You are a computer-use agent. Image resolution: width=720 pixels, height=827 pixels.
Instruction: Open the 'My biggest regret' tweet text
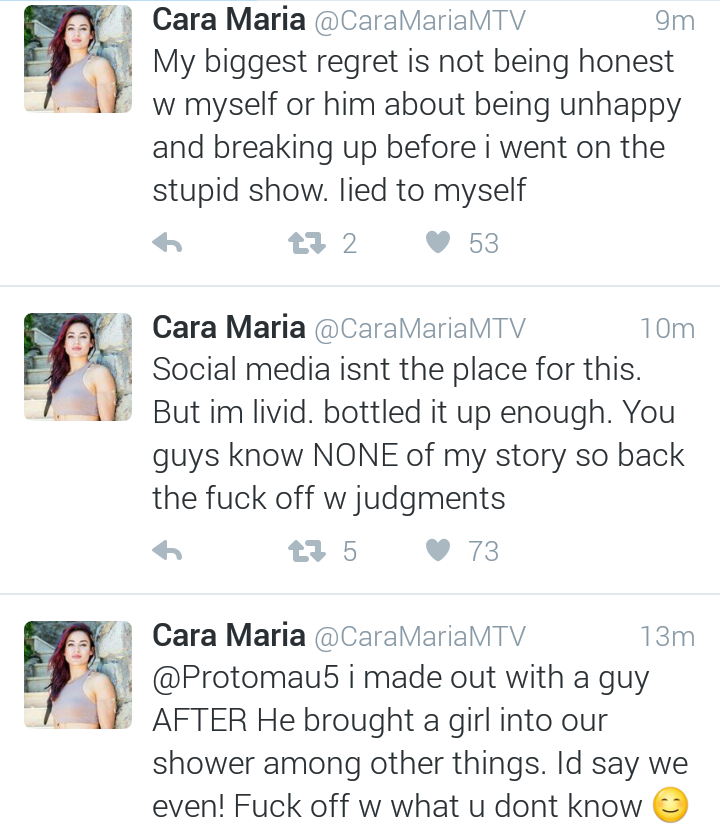tap(417, 126)
